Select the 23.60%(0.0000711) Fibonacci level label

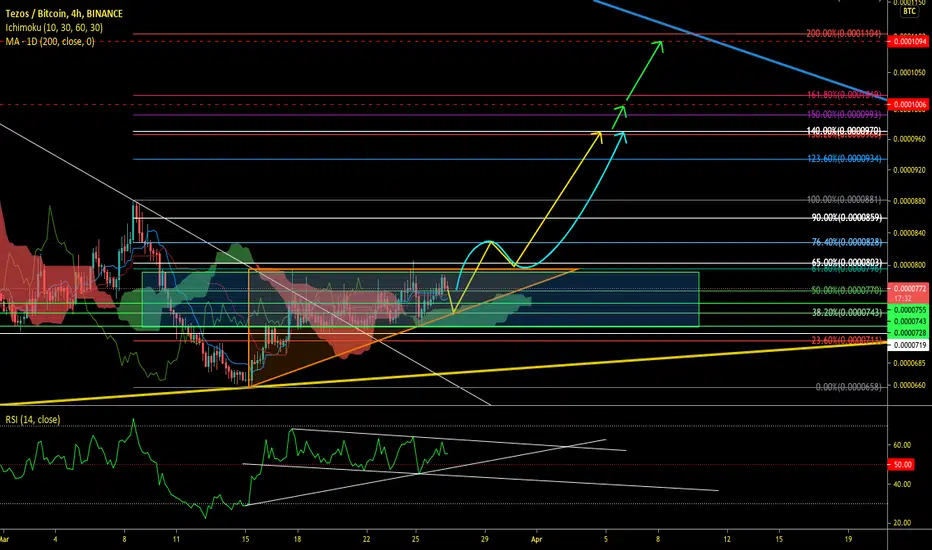pos(846,340)
